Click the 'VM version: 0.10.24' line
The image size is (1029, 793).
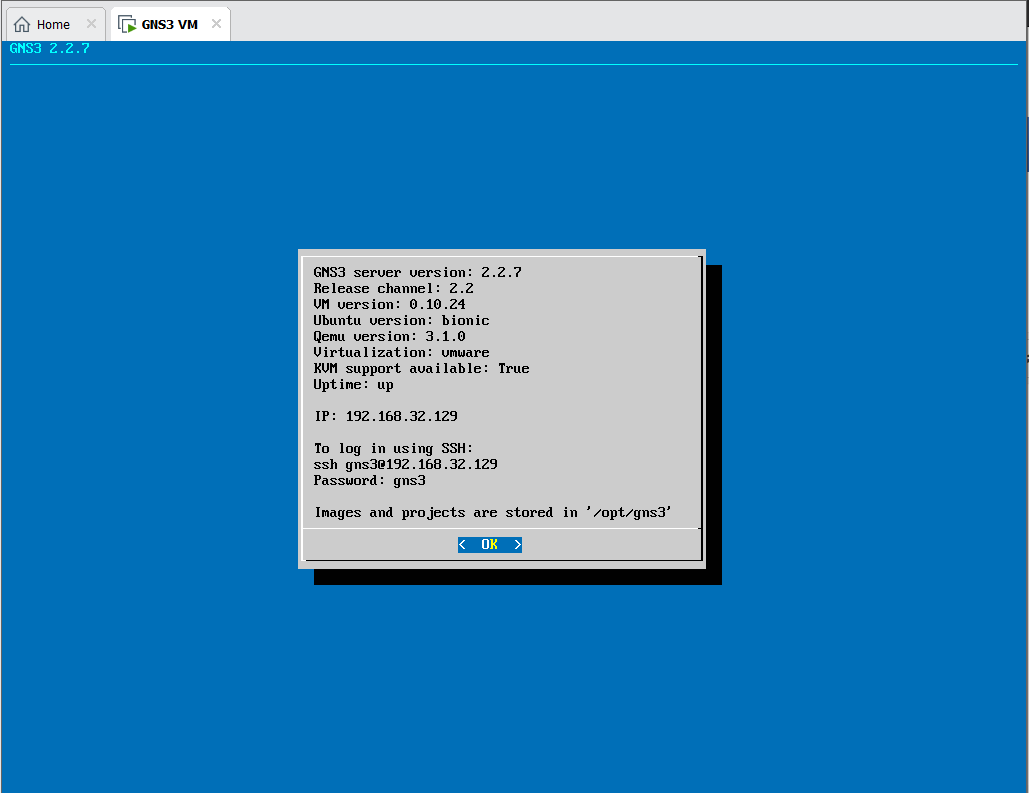click(389, 305)
